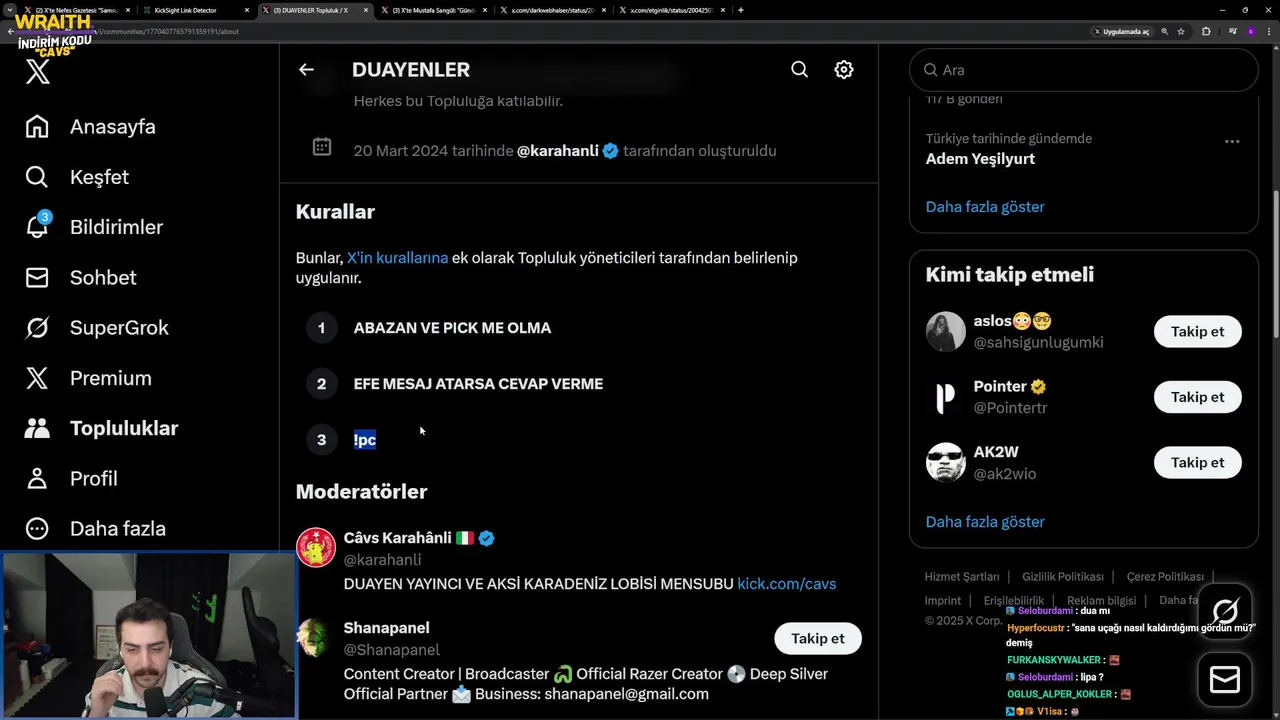Click Uygulamada aç in address bar

pyautogui.click(x=1122, y=32)
